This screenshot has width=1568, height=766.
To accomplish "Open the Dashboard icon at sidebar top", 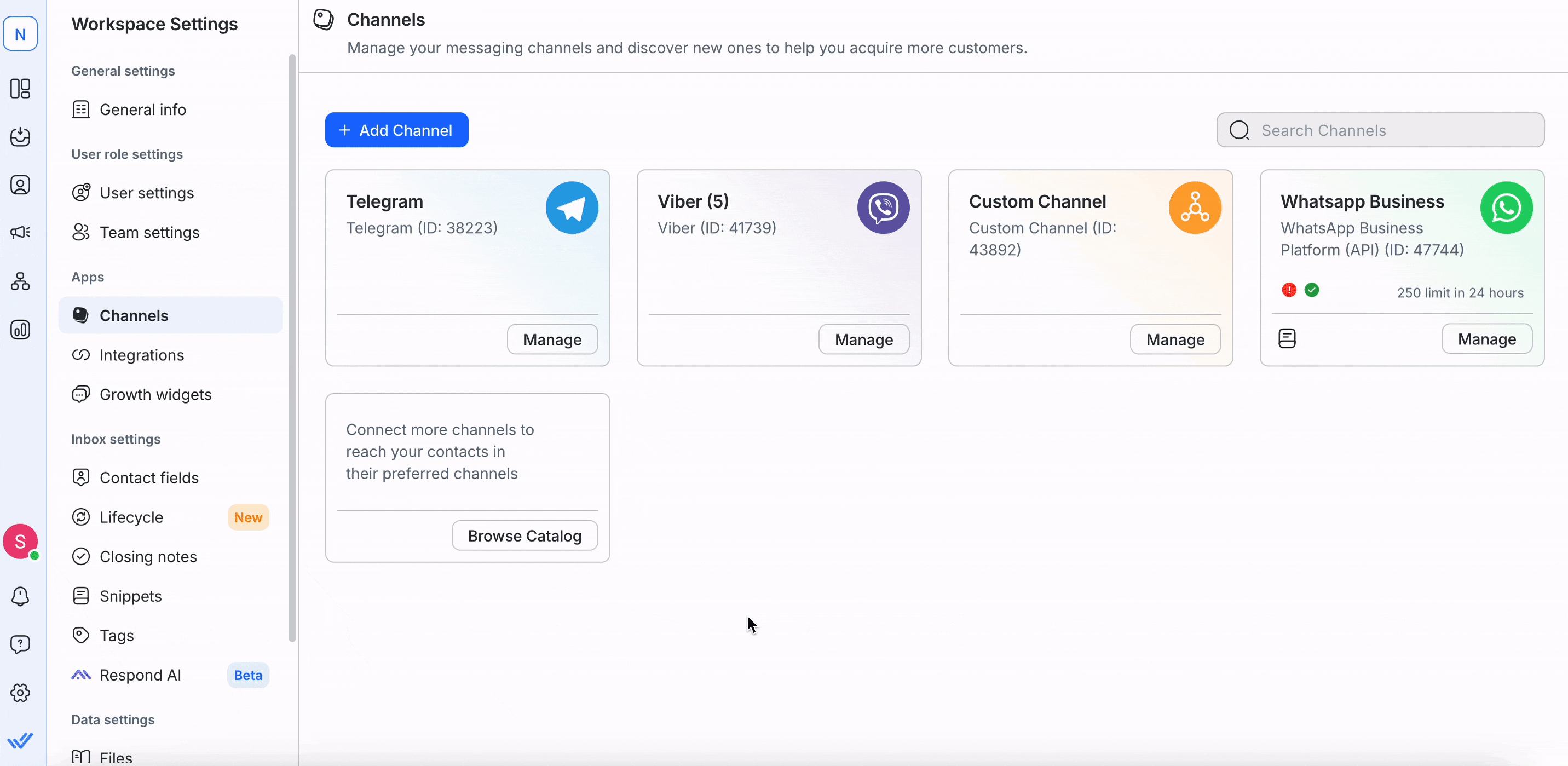I will (21, 89).
